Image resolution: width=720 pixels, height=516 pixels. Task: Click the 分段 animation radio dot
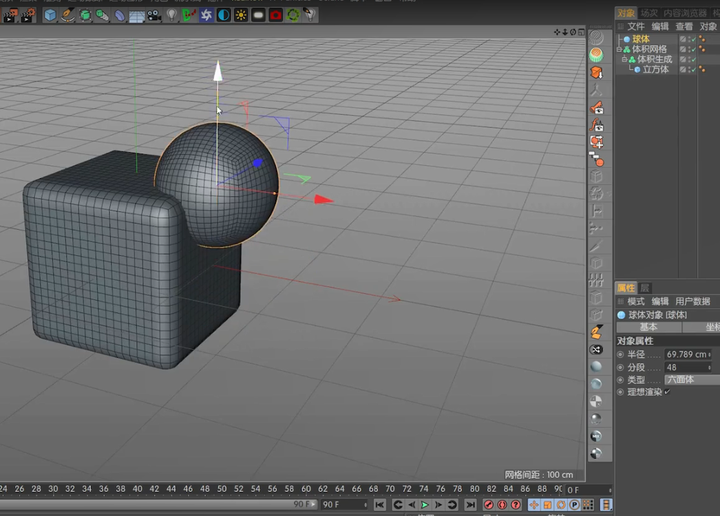(x=620, y=367)
